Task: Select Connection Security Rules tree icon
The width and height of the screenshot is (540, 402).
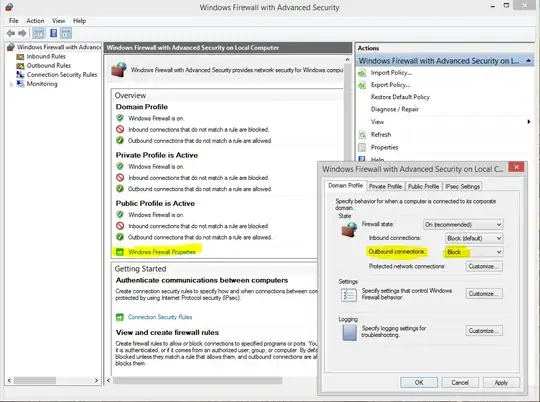Action: 20,75
